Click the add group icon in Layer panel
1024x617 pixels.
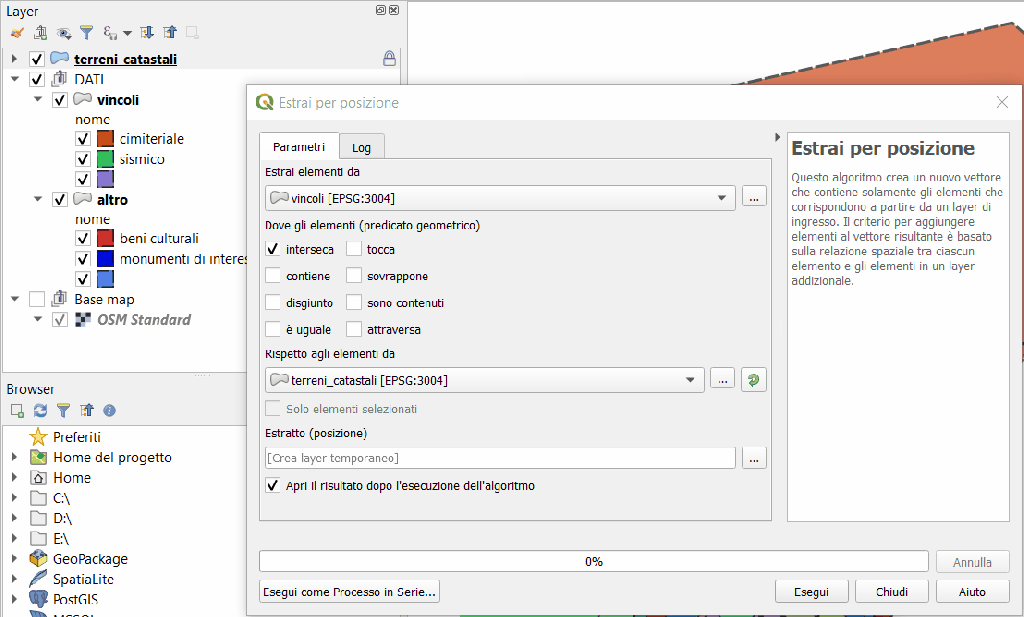coord(41,33)
